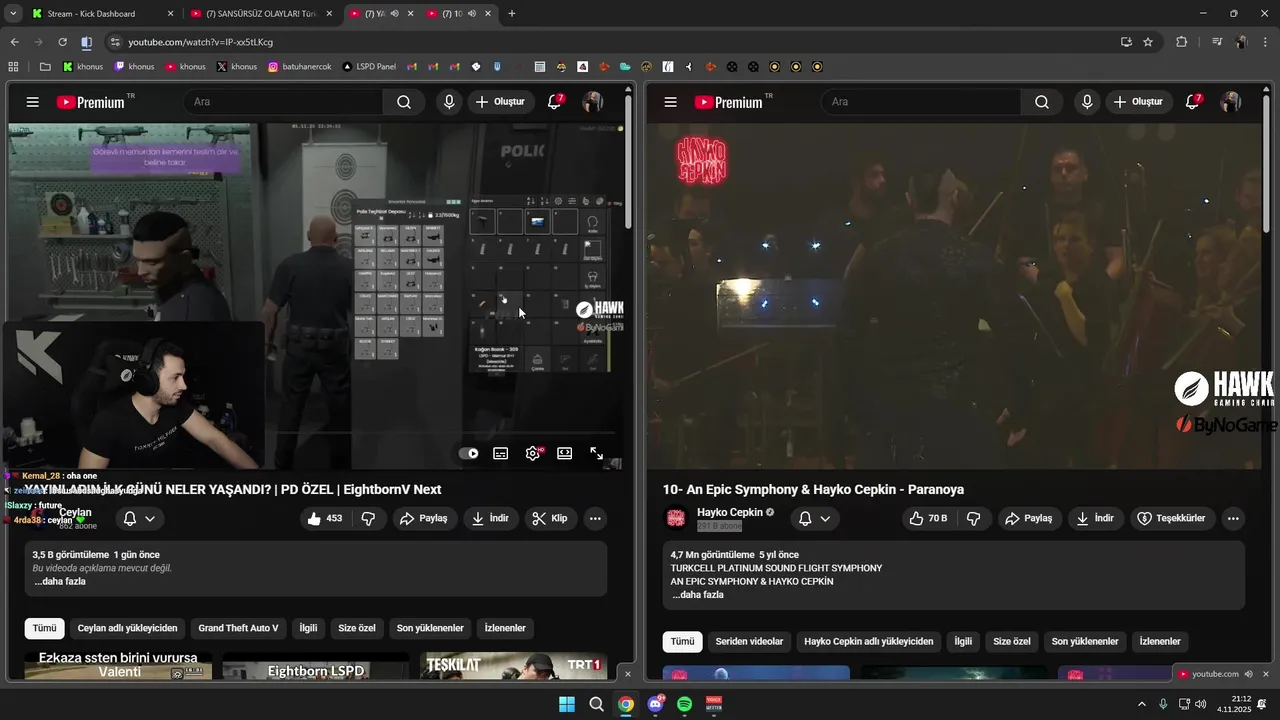Mute the fourth browser tab audio
1280x720 pixels.
(x=471, y=14)
